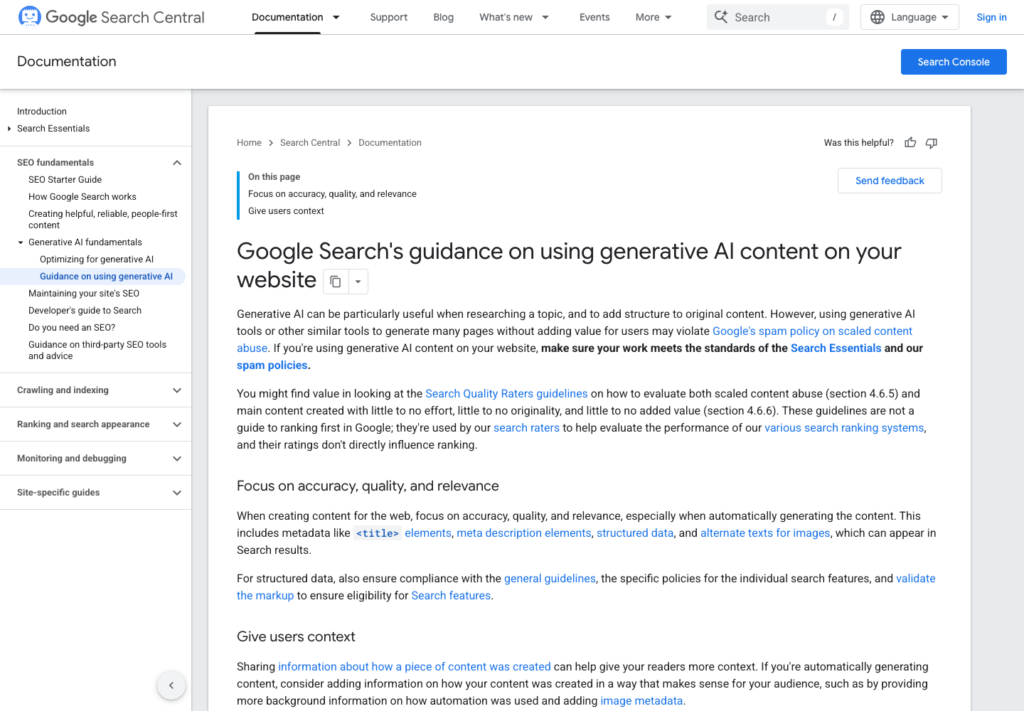Collapse the Generative AI fundamentals arrow
This screenshot has width=1024, height=711.
pos(20,242)
